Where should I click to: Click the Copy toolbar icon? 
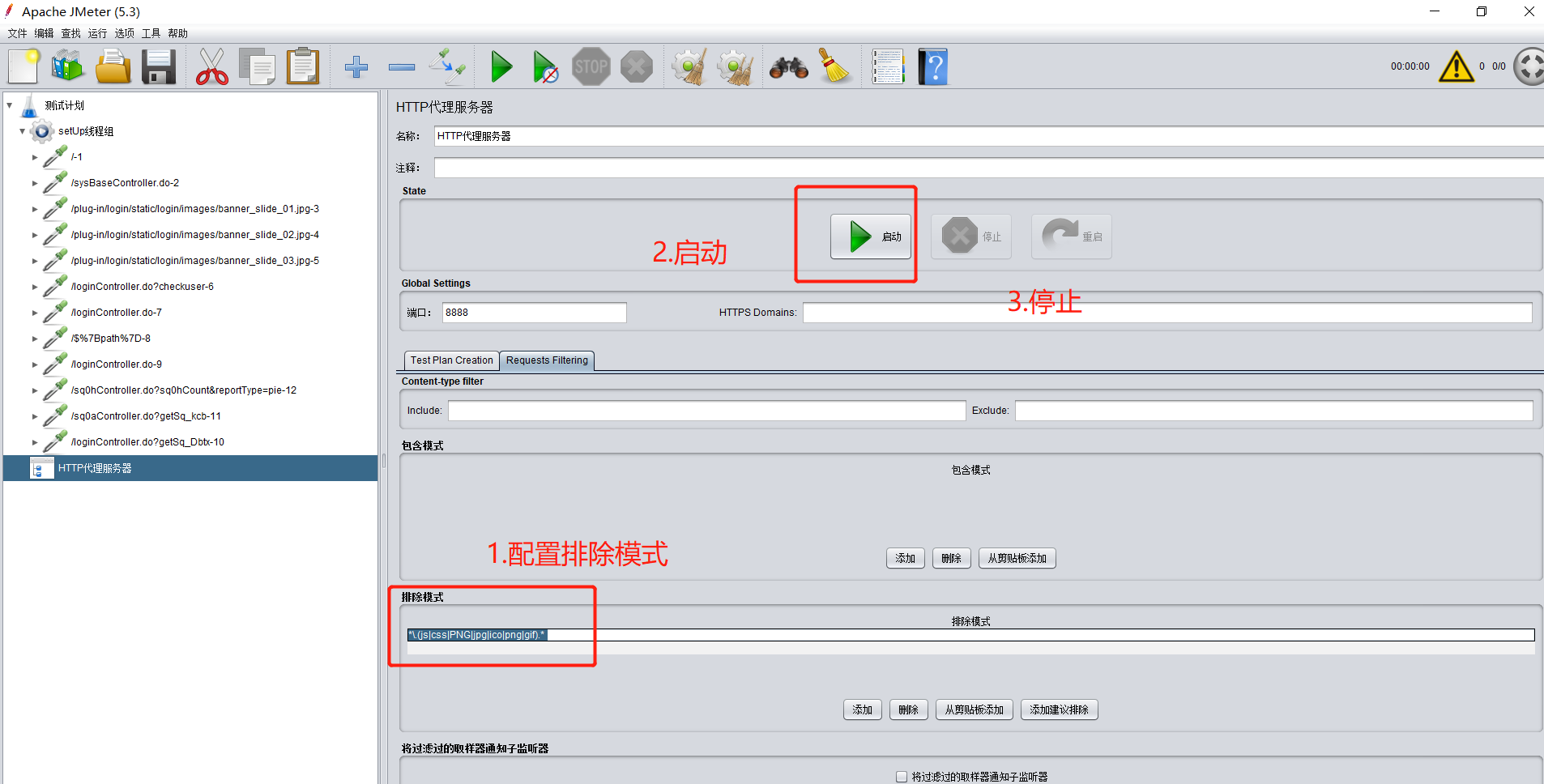click(258, 66)
